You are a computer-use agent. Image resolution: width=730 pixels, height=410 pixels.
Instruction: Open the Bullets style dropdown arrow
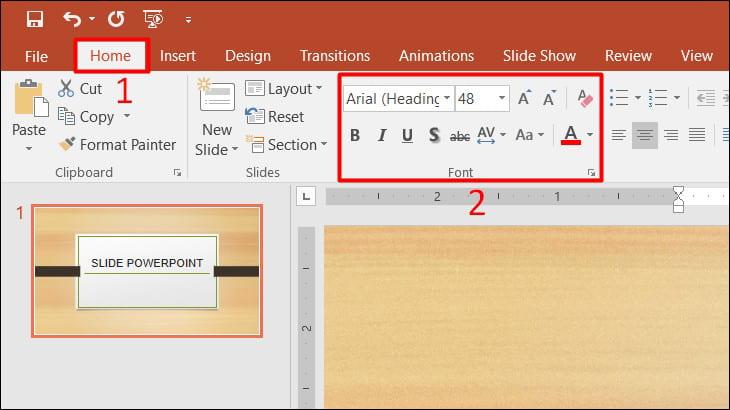[x=638, y=98]
